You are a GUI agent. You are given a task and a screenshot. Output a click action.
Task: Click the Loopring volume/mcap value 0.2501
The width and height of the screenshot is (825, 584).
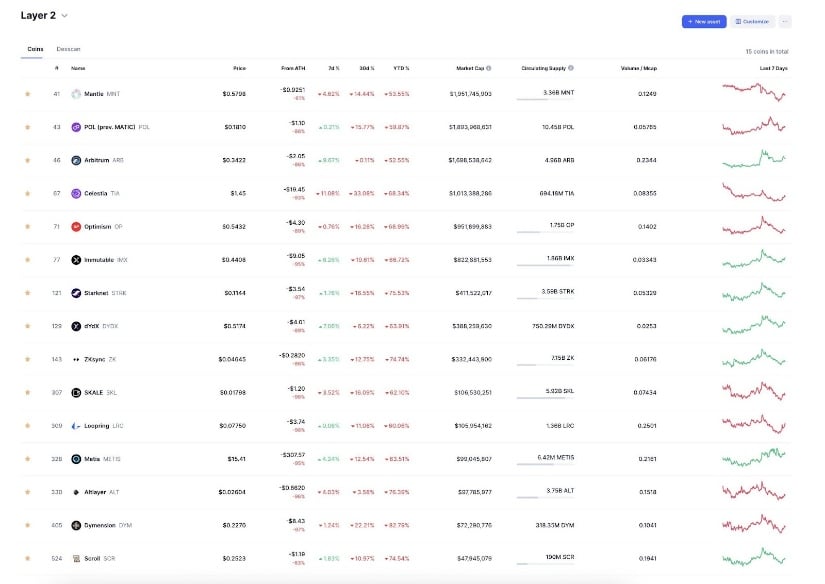(647, 426)
